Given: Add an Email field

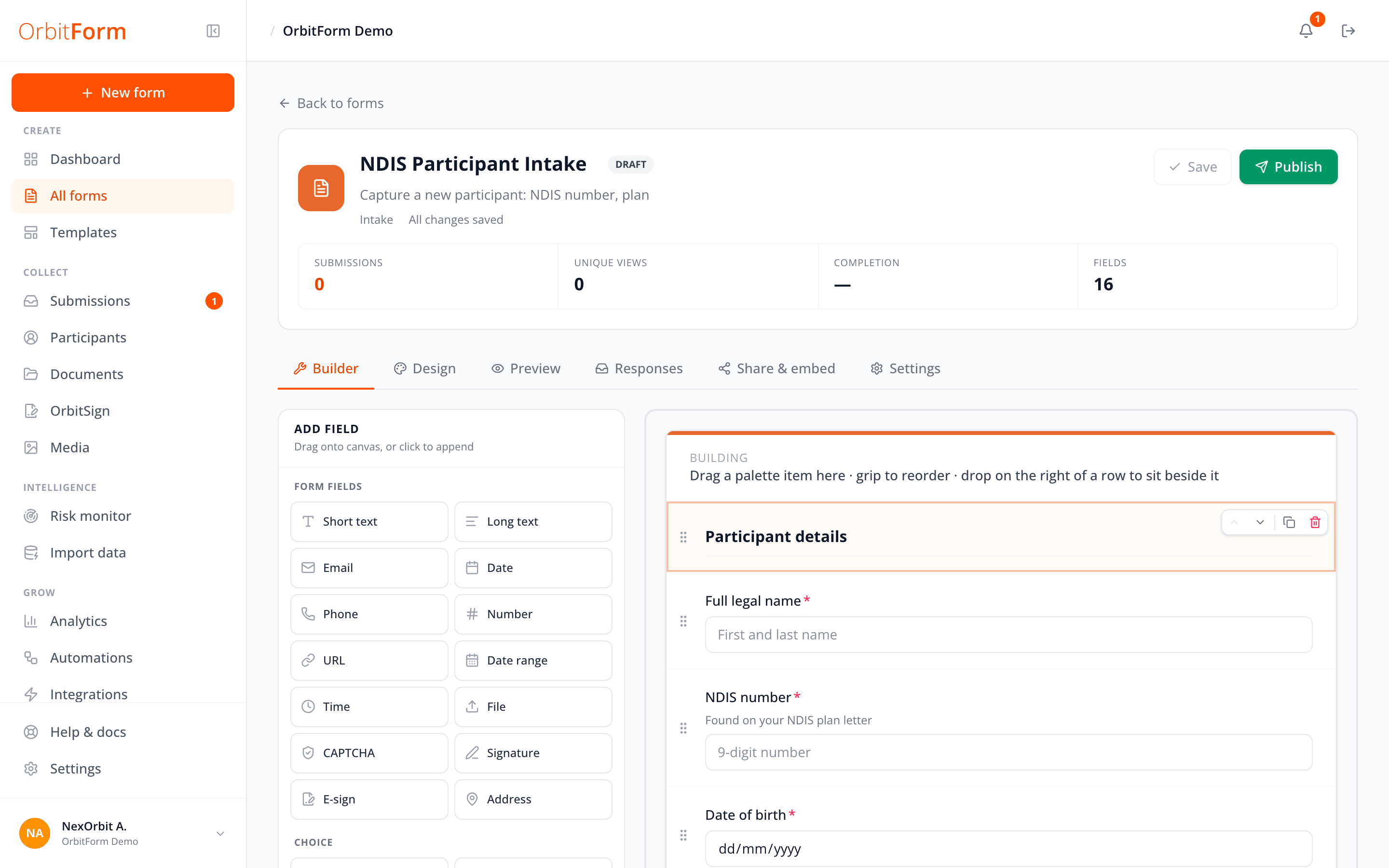Looking at the screenshot, I should click(x=369, y=568).
